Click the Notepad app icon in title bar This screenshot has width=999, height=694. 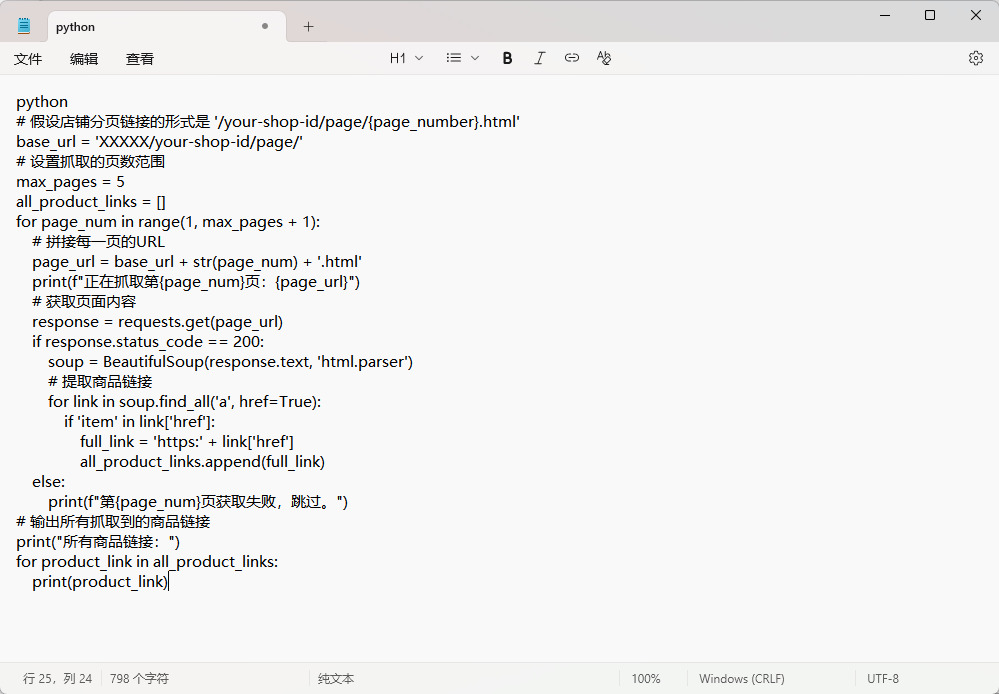[24, 27]
